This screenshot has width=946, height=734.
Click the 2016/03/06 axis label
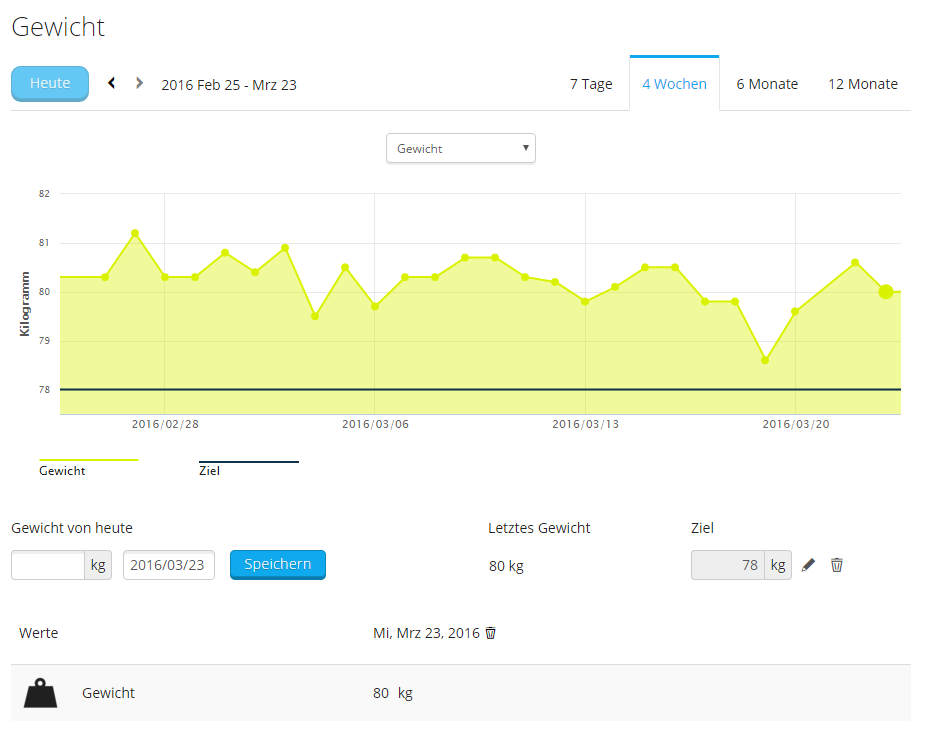click(375, 424)
